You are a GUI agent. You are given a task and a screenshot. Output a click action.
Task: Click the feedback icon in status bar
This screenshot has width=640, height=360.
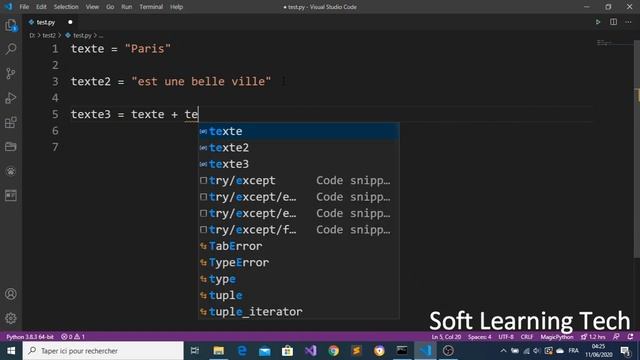[616, 337]
